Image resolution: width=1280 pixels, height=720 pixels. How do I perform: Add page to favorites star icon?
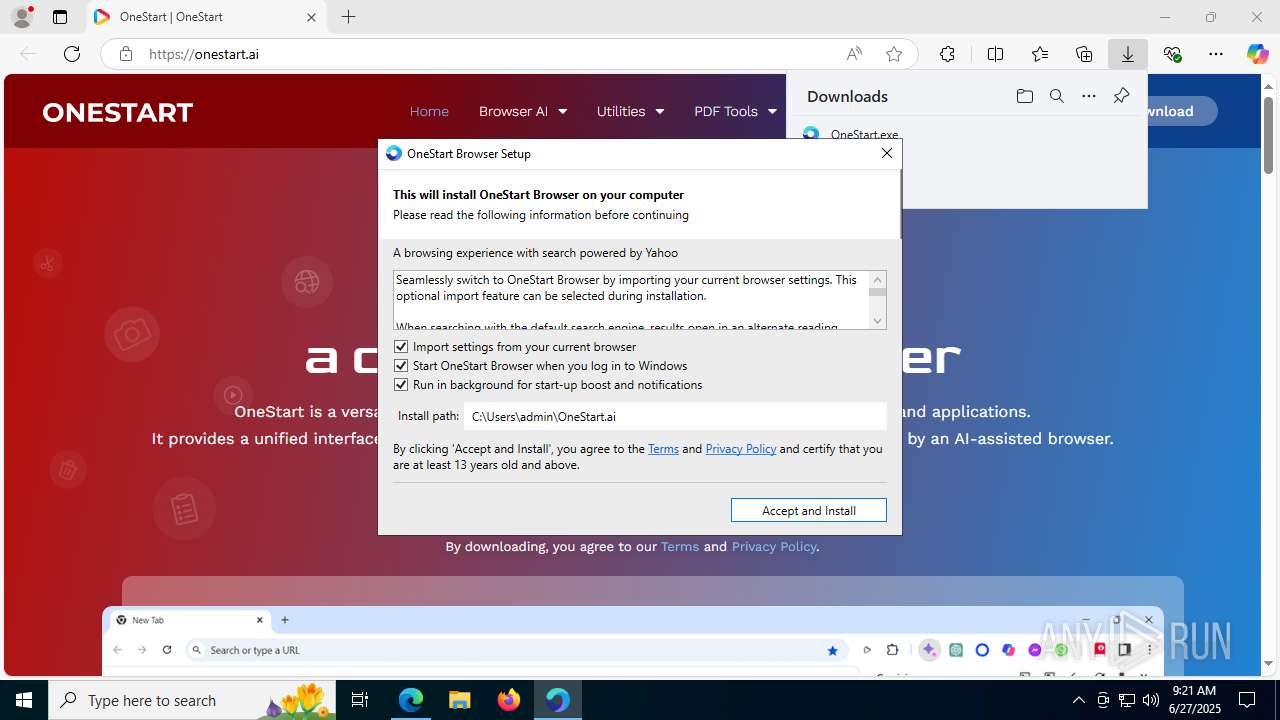click(x=894, y=54)
